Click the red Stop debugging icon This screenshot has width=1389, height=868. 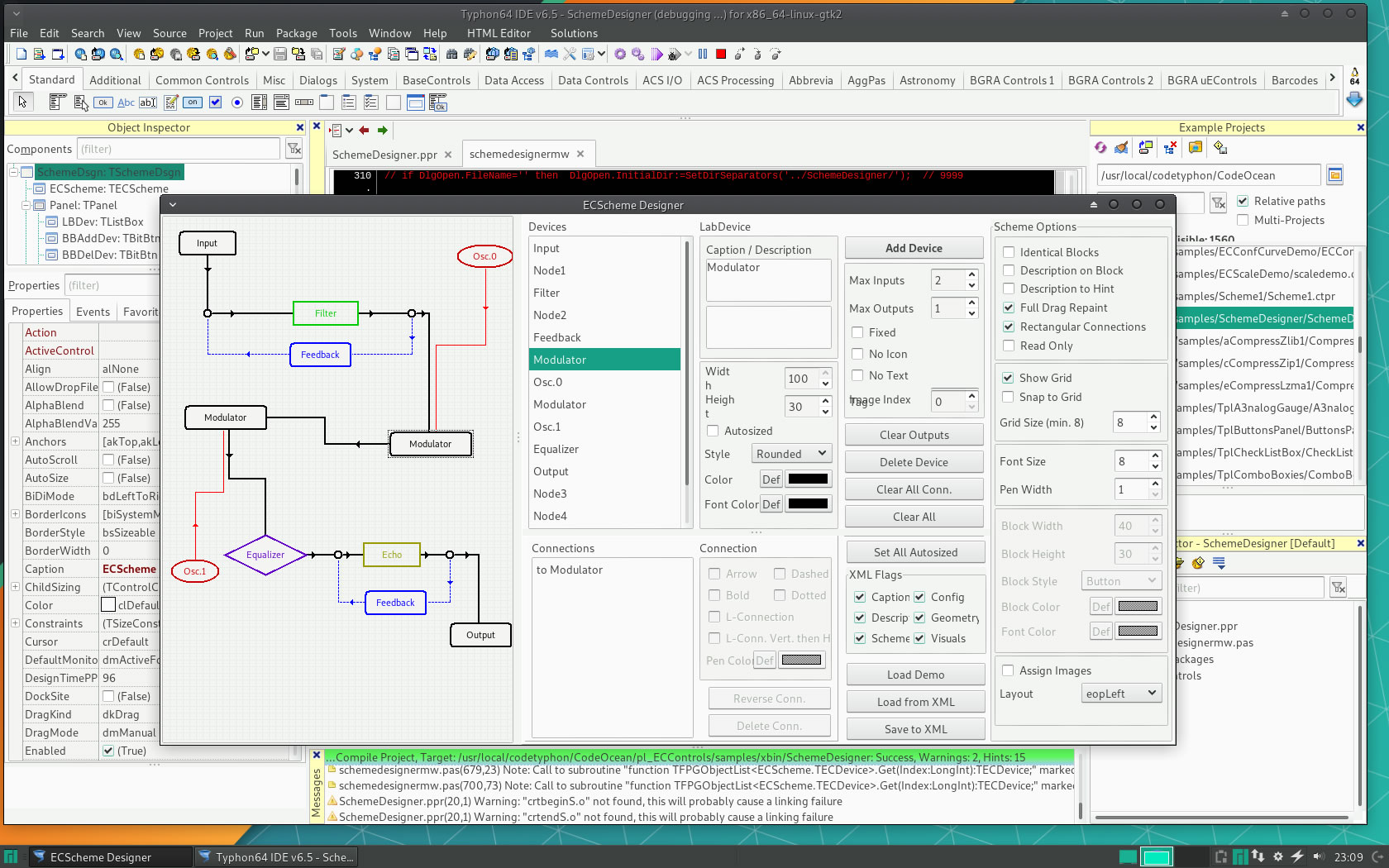[721, 54]
